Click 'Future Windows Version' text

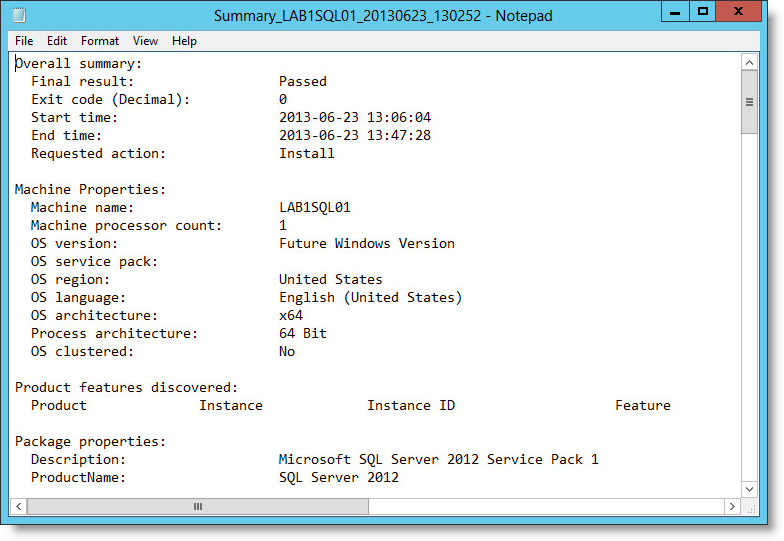click(366, 244)
